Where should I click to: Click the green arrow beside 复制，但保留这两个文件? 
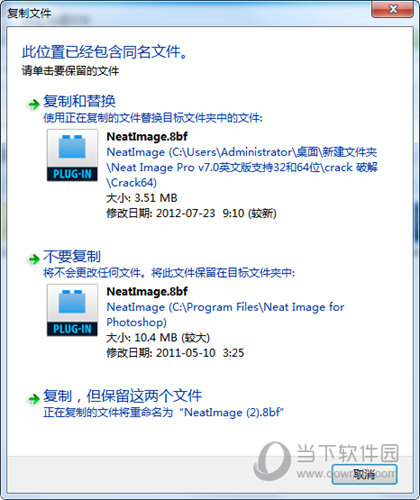click(x=34, y=398)
